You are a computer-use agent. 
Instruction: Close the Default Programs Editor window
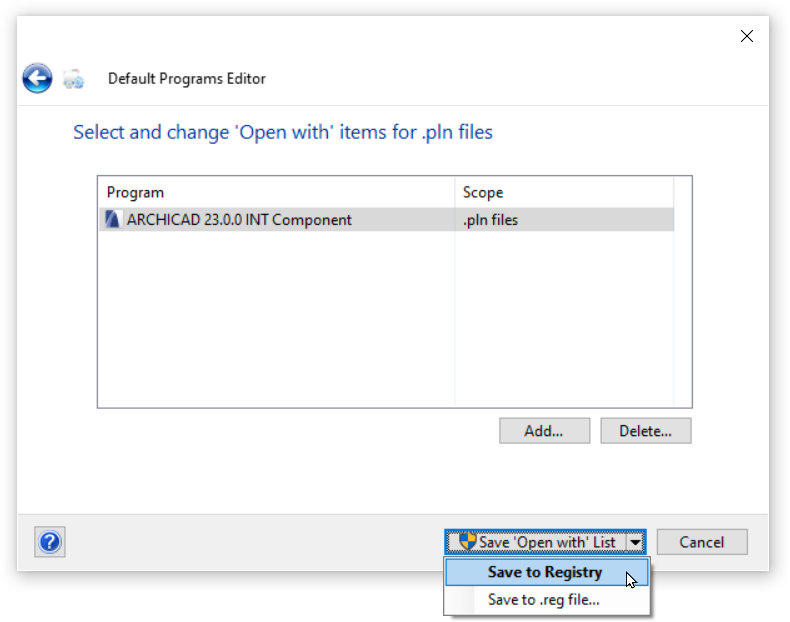pyautogui.click(x=746, y=36)
